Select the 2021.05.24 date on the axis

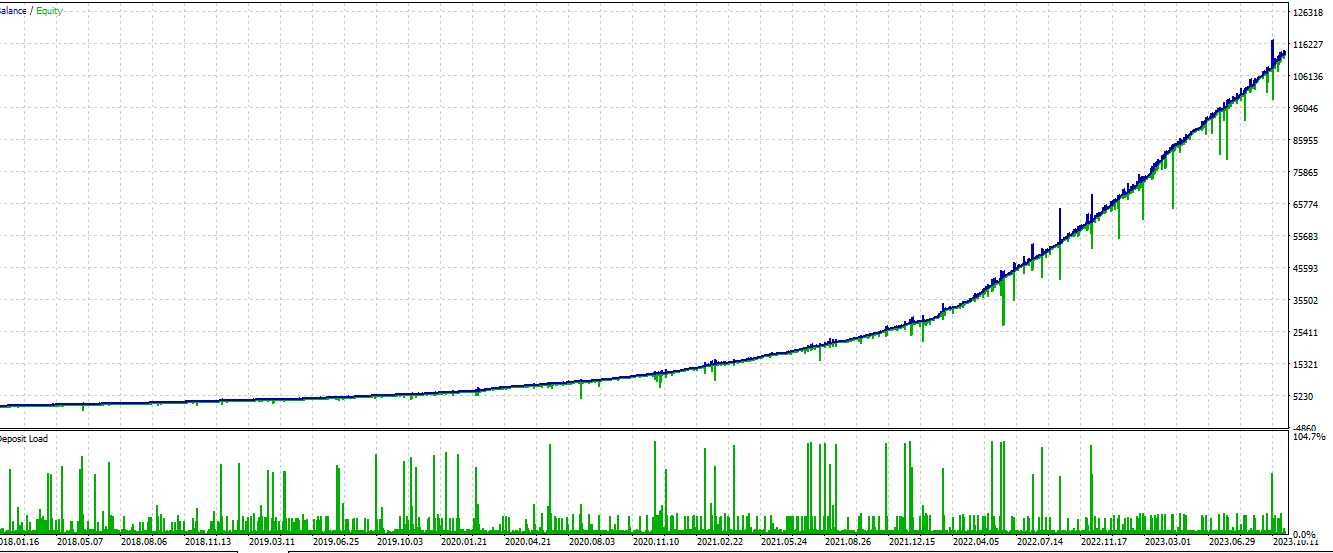784,542
